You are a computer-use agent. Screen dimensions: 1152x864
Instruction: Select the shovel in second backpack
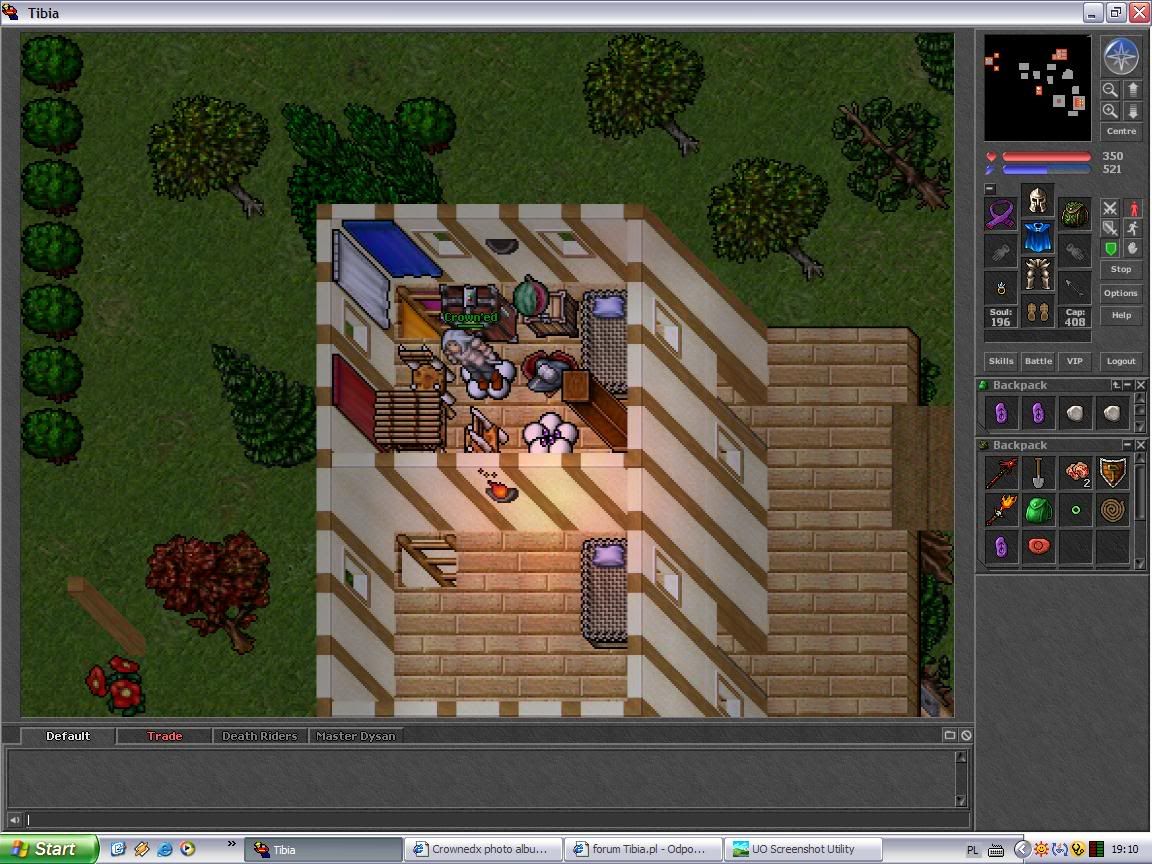click(x=1038, y=474)
